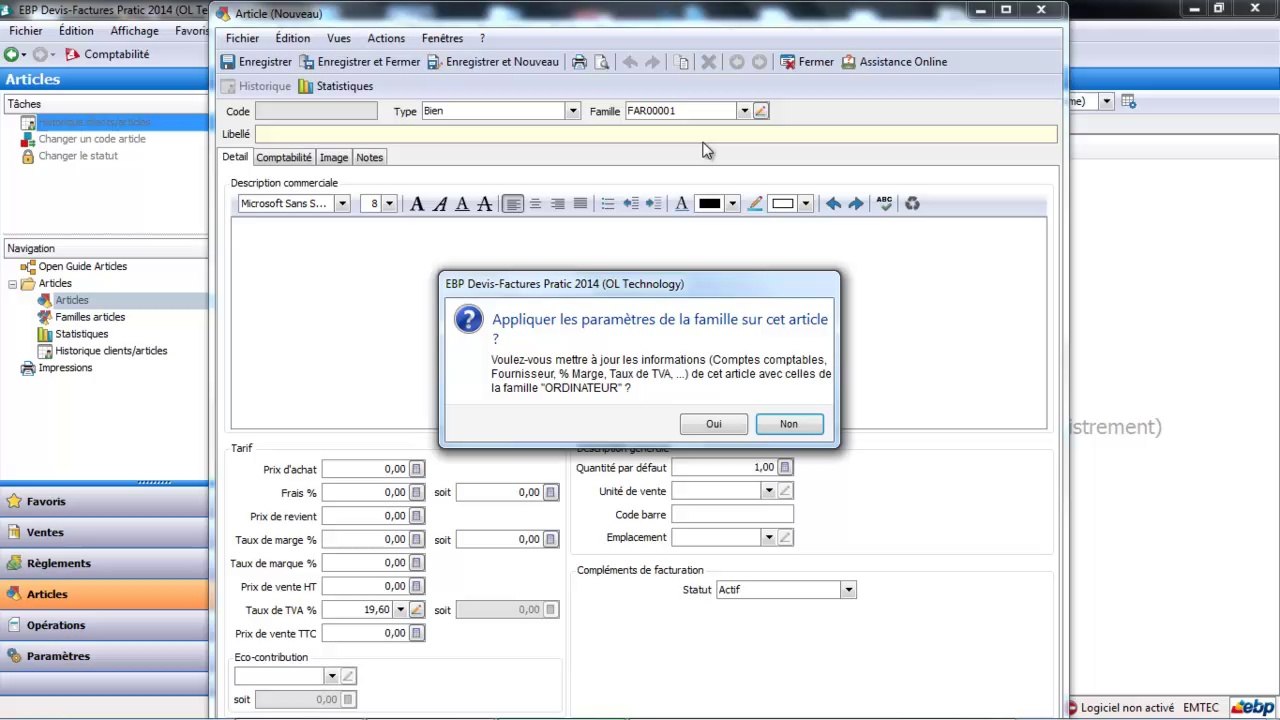
Task: Open the Type dropdown showing Bien
Action: tap(573, 111)
